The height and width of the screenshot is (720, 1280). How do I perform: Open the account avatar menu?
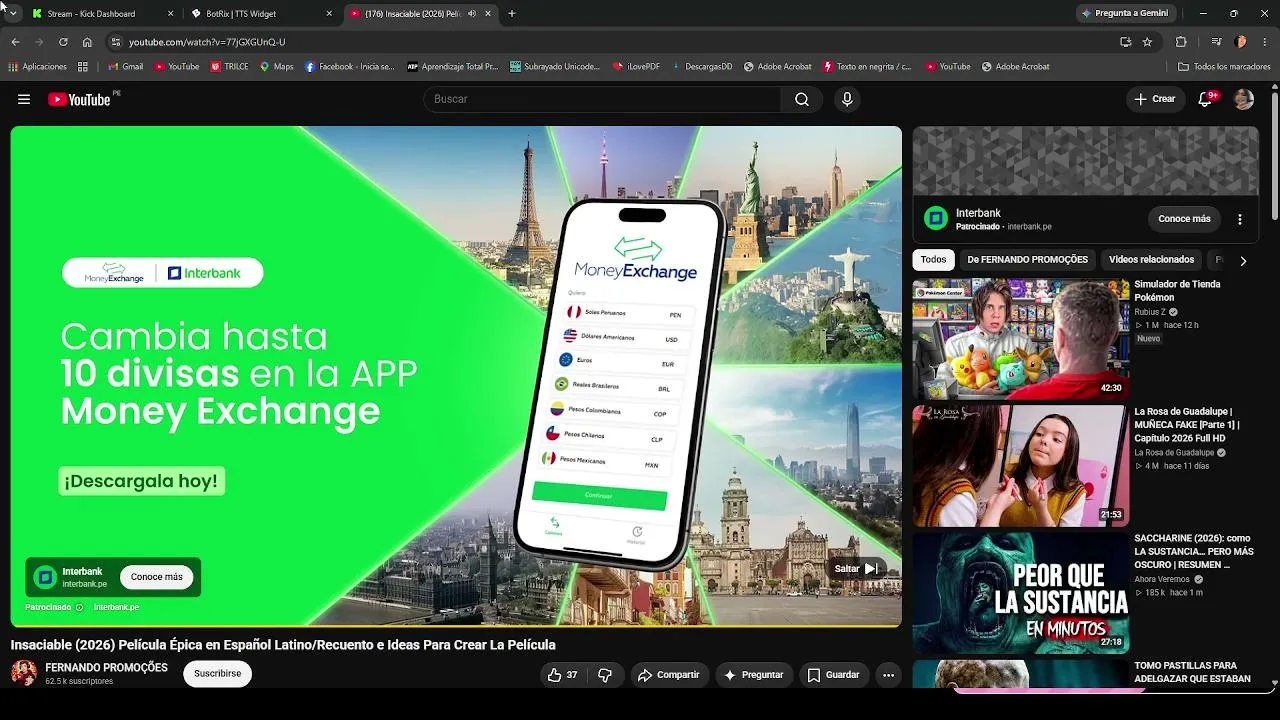[1243, 99]
